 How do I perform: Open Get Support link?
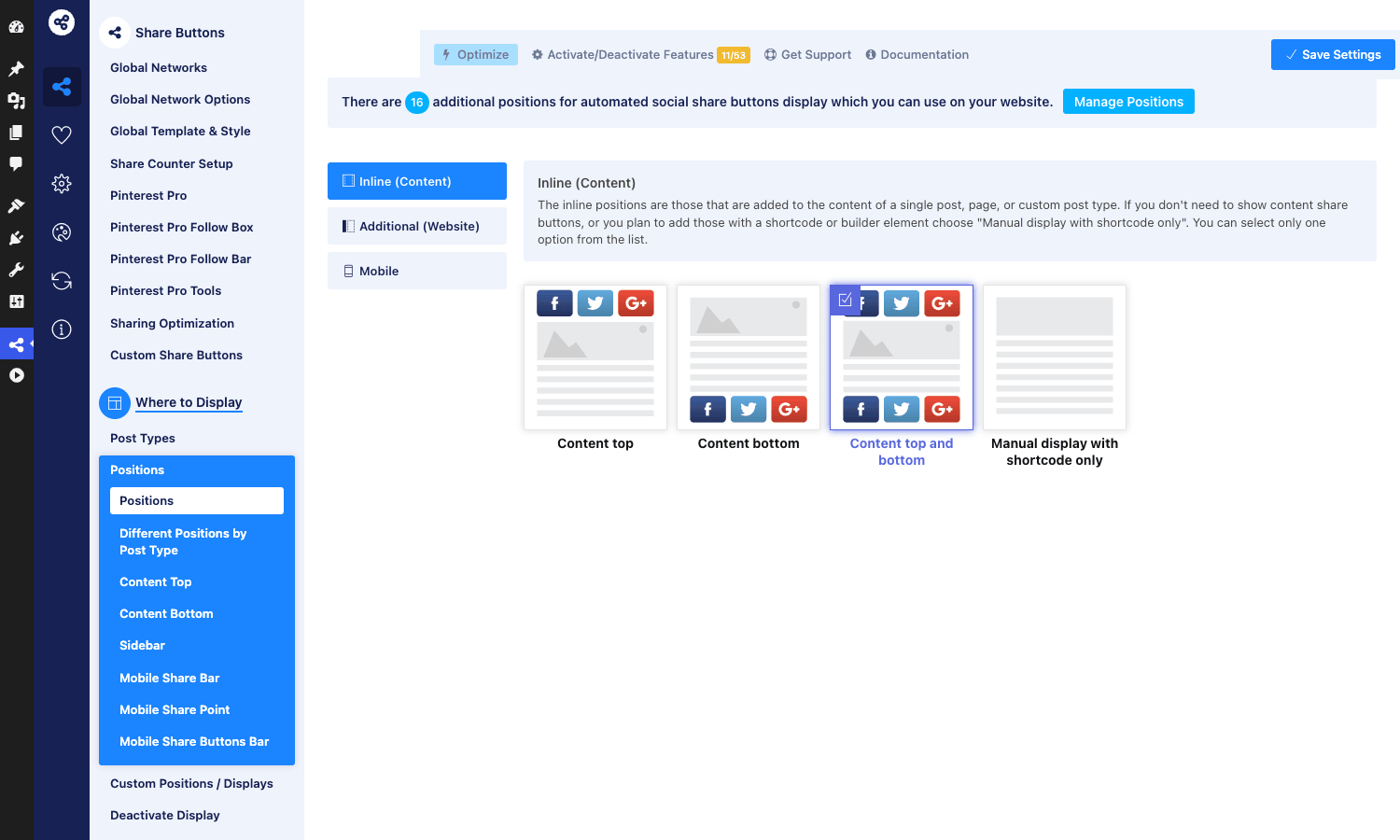pos(808,54)
